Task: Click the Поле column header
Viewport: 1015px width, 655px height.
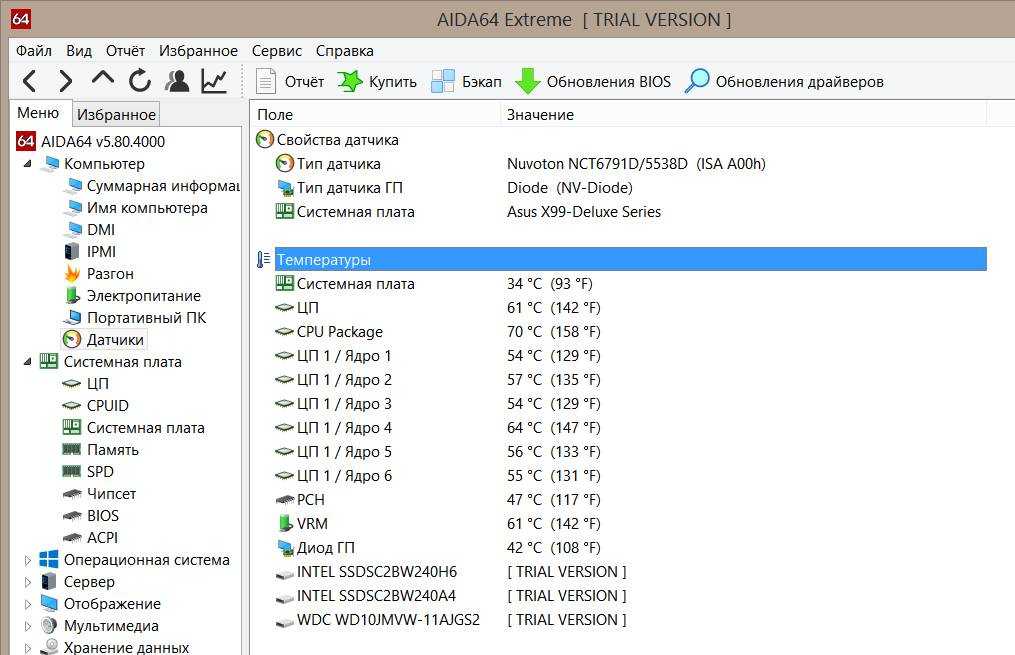Action: click(x=375, y=115)
